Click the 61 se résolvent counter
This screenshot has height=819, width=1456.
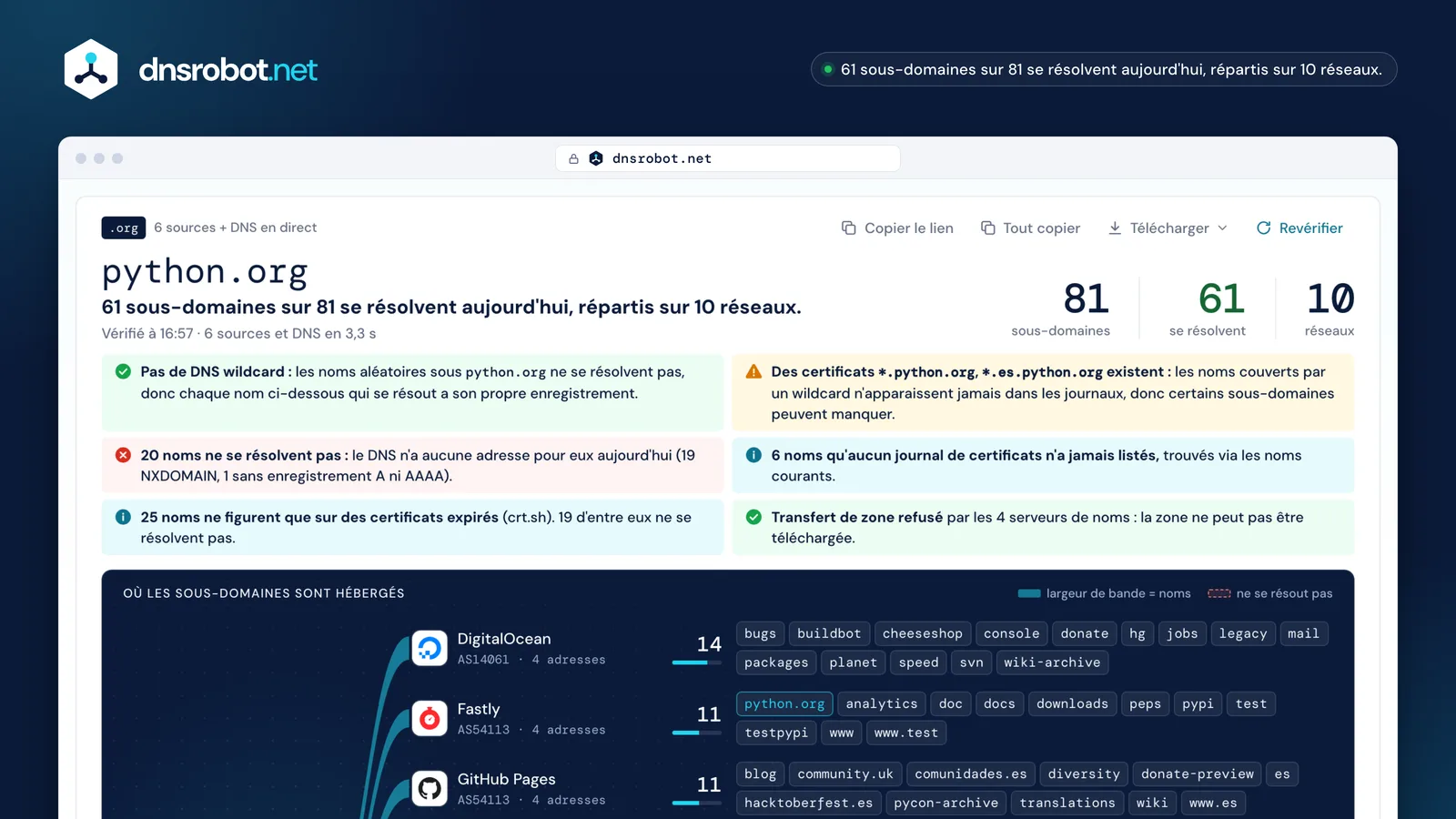[1208, 308]
